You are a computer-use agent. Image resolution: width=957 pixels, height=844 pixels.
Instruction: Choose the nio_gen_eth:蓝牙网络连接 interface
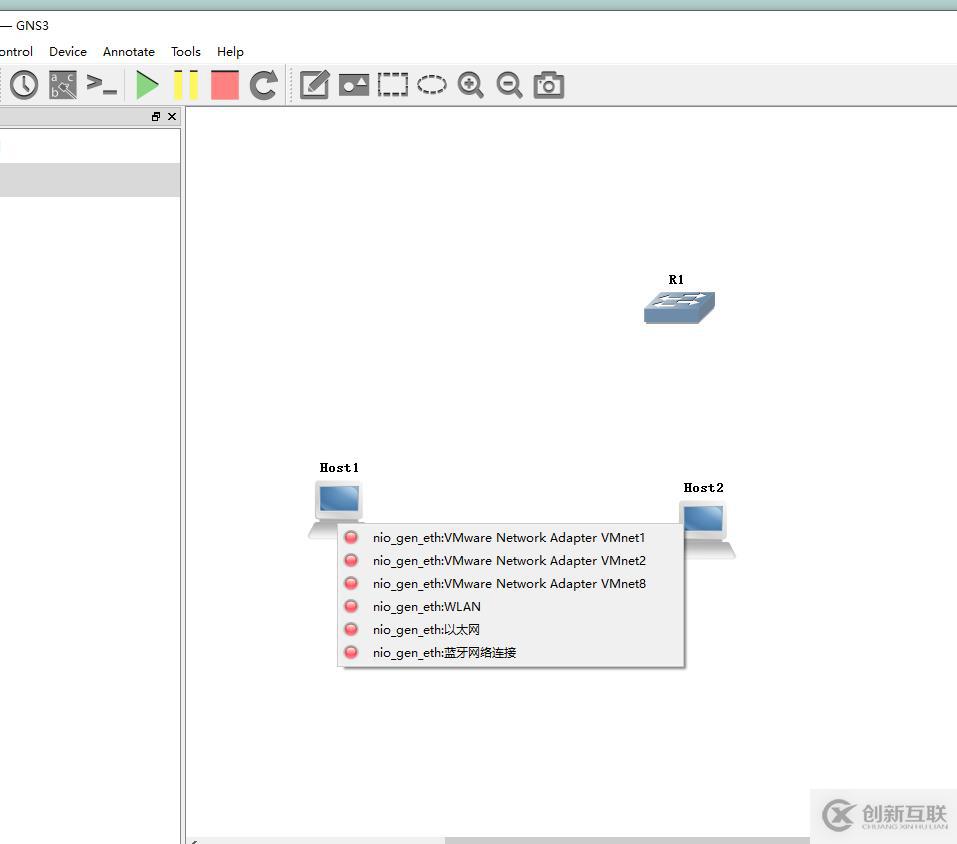point(510,653)
